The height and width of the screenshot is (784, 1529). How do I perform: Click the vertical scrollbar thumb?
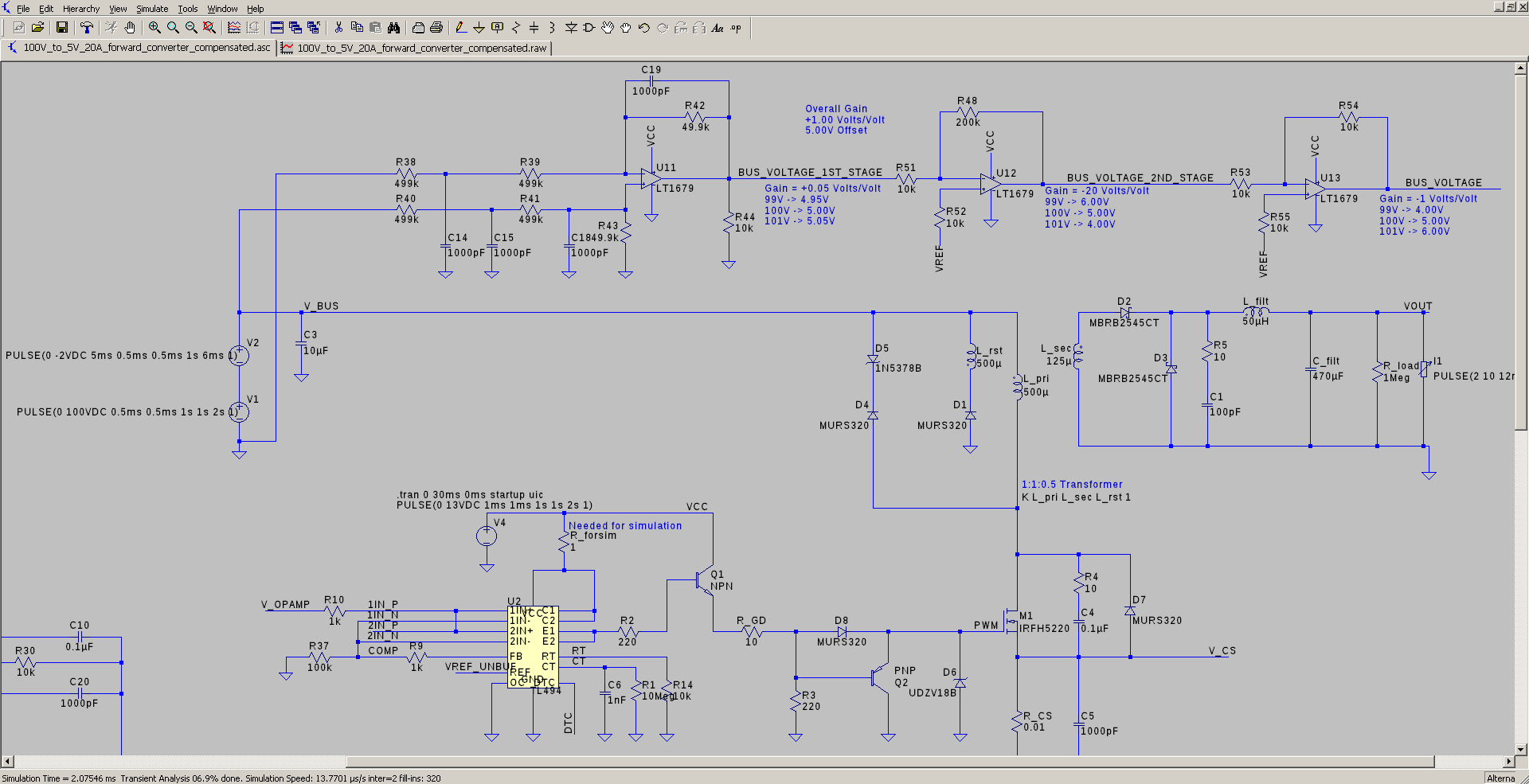1520,252
